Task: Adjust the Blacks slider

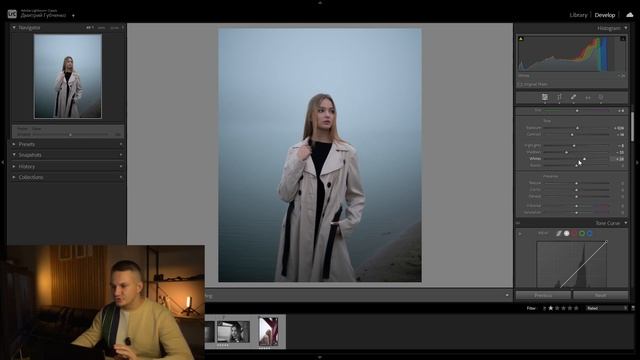Action: click(577, 165)
